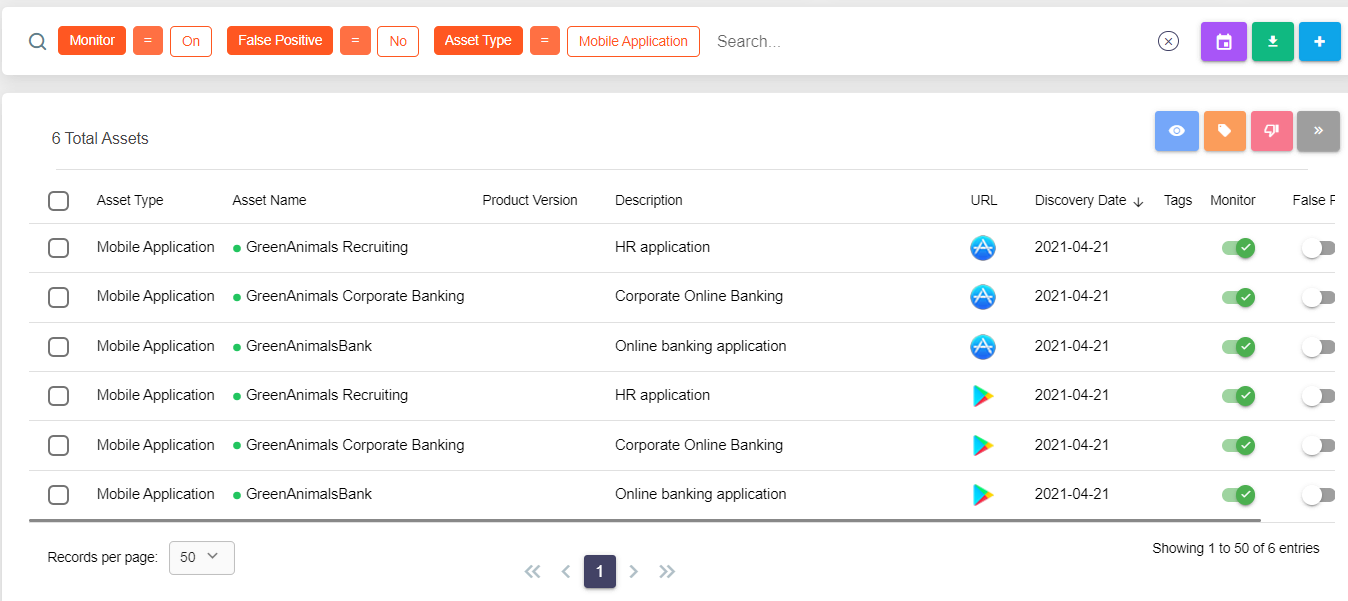Turn off Monitor for App Store GreenAnimals Corporate Banking
Viewport: 1348px width, 601px height.
pyautogui.click(x=1239, y=297)
